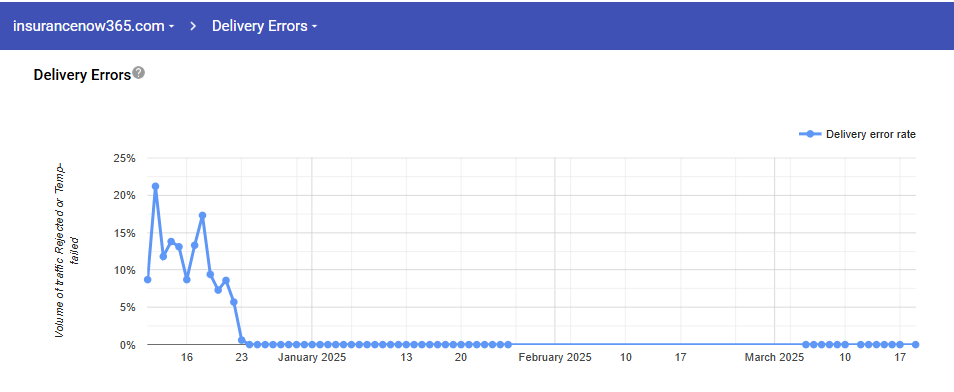Click the January 2025 axis label
The image size is (954, 392).
pyautogui.click(x=312, y=357)
